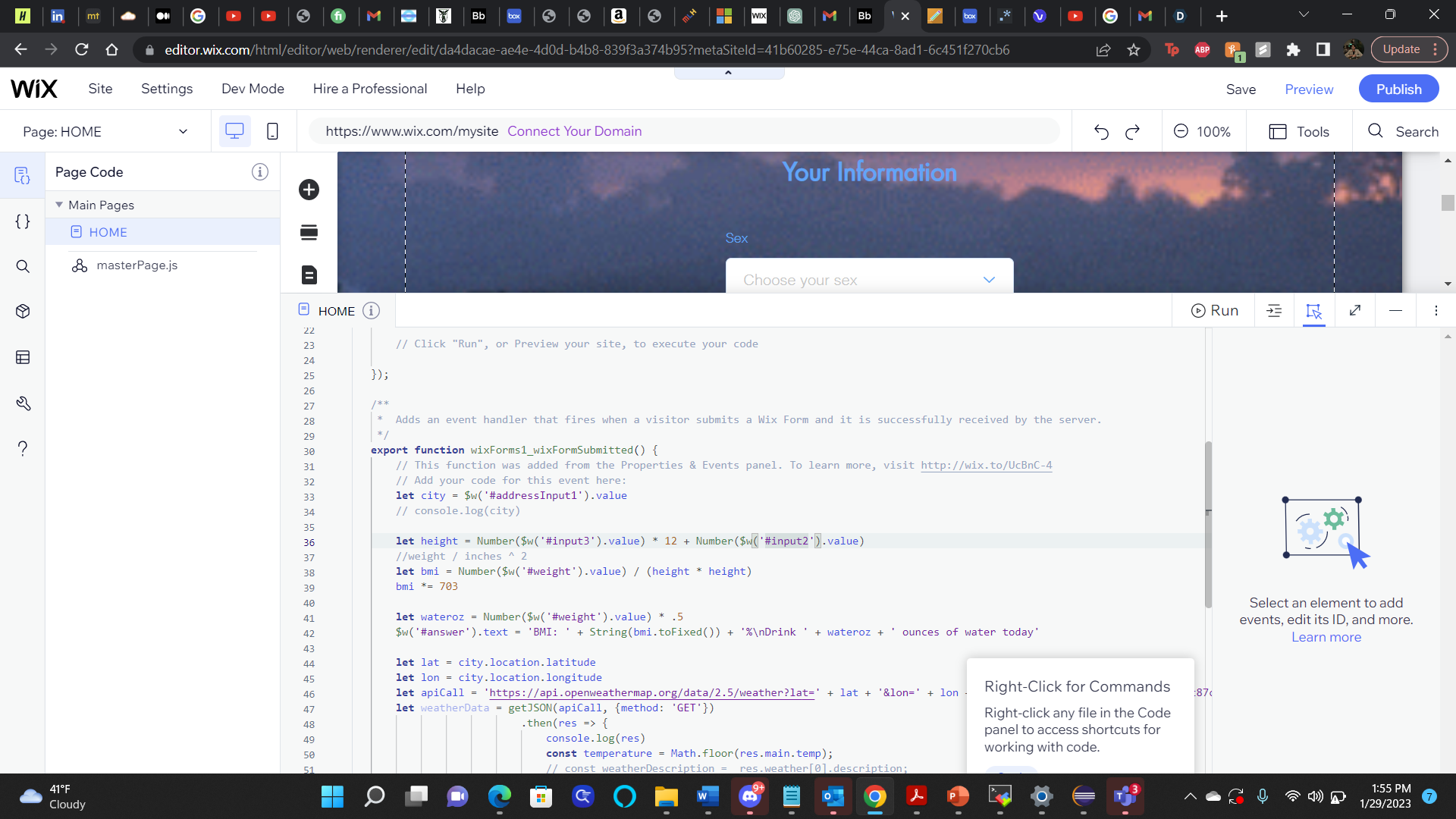
Task: Open the Packages cube icon in sidebar
Action: tap(23, 312)
